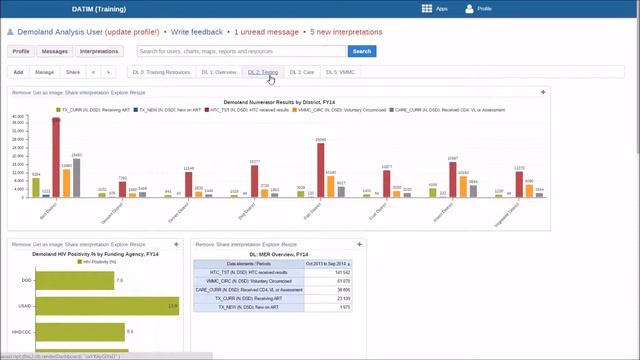Toggle TX_CURR green legend swatch
This screenshot has width=640, height=360.
pyautogui.click(x=58, y=110)
